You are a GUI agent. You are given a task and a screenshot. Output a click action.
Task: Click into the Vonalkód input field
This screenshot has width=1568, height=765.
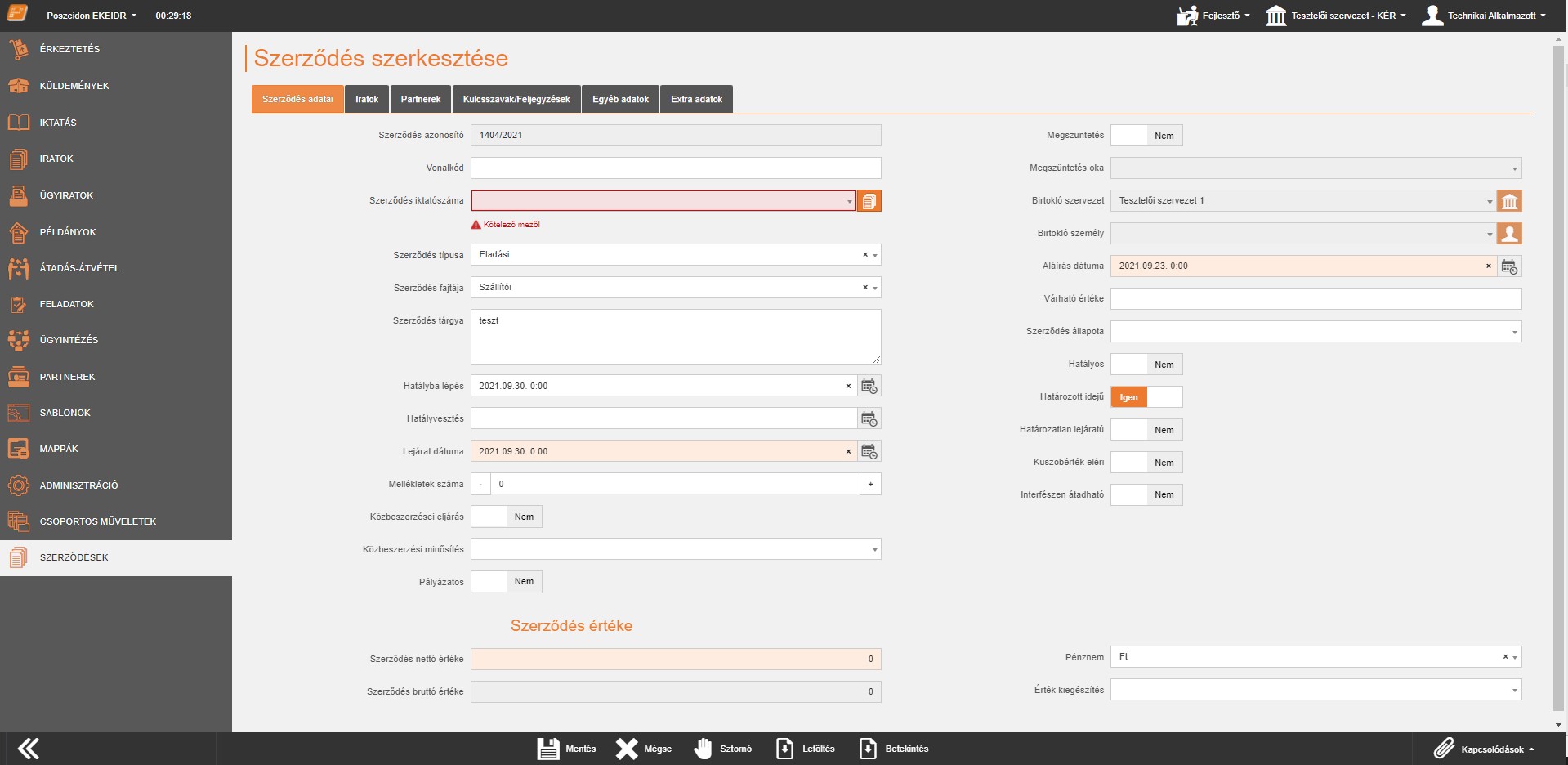(x=676, y=168)
